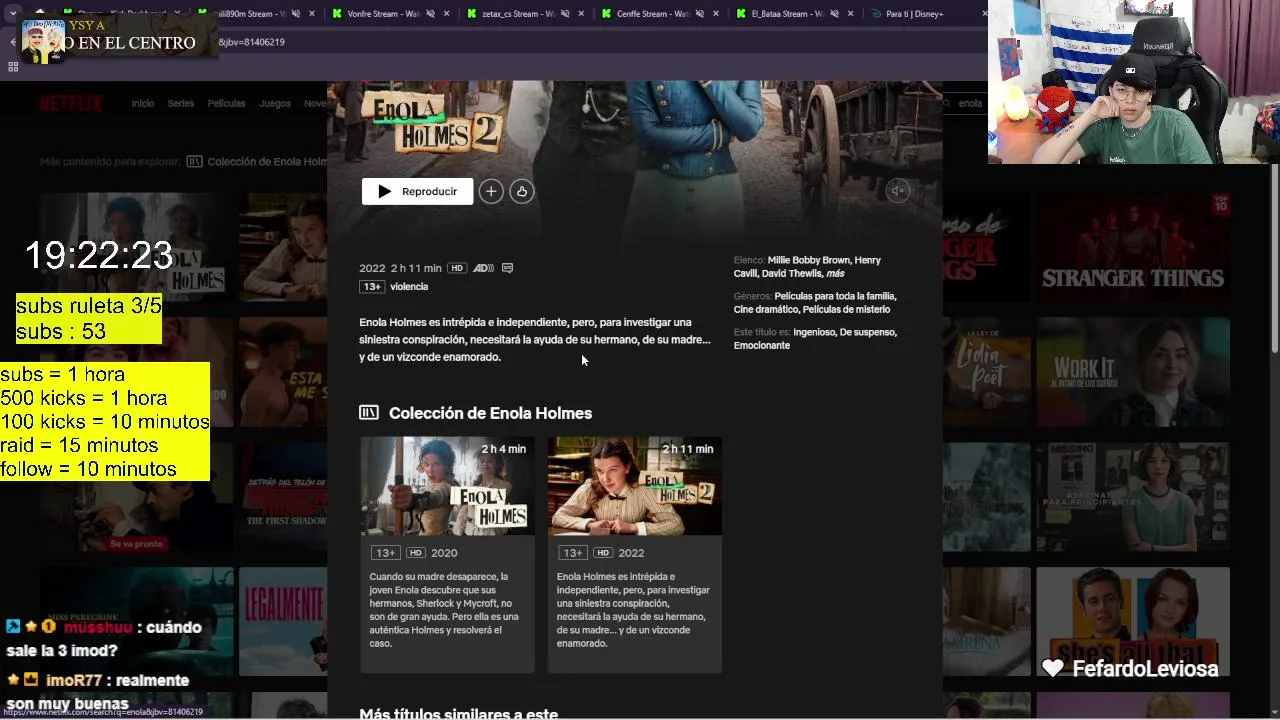Image resolution: width=1280 pixels, height=720 pixels.
Task: Show more cast with the más link
Action: (x=835, y=274)
